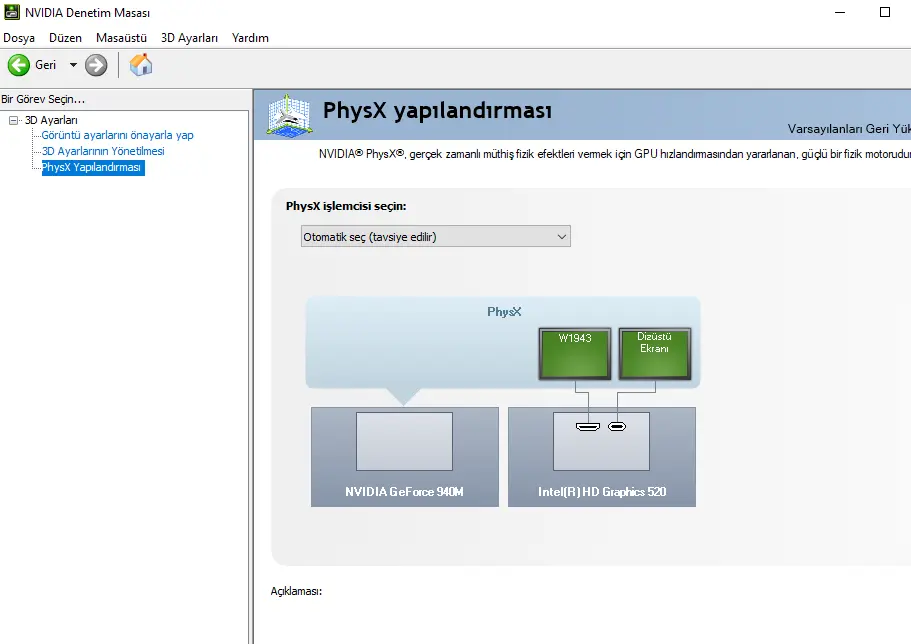Viewport: 911px width, 644px height.
Task: Click the Intel(R) HD Graphics 520 box
Action: [601, 457]
